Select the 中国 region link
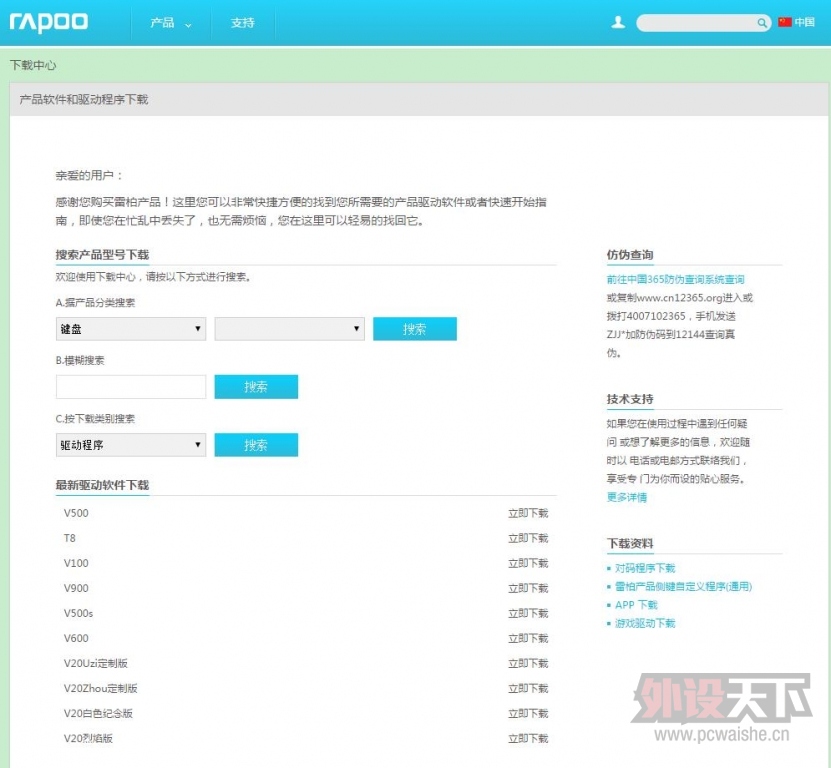 click(x=804, y=22)
